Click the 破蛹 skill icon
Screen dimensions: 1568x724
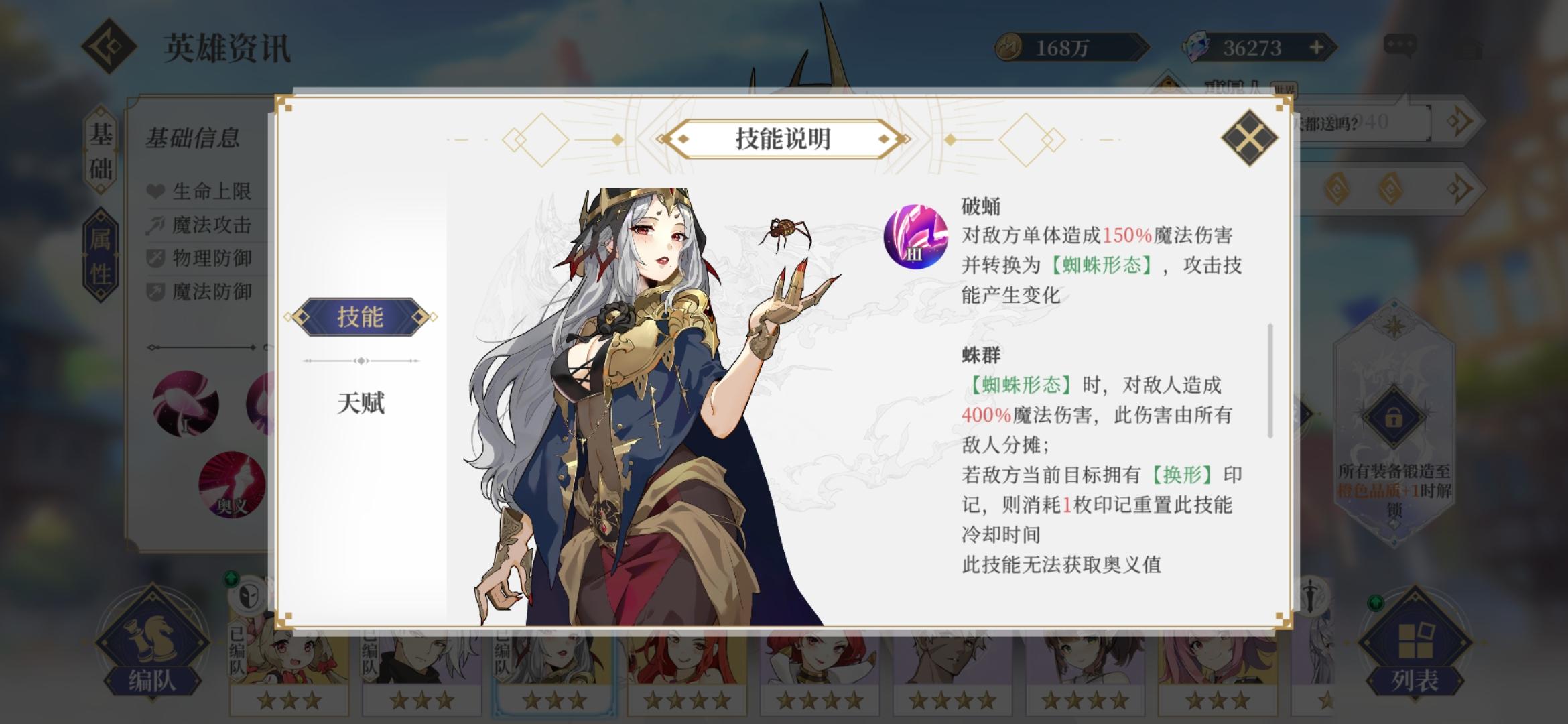916,237
